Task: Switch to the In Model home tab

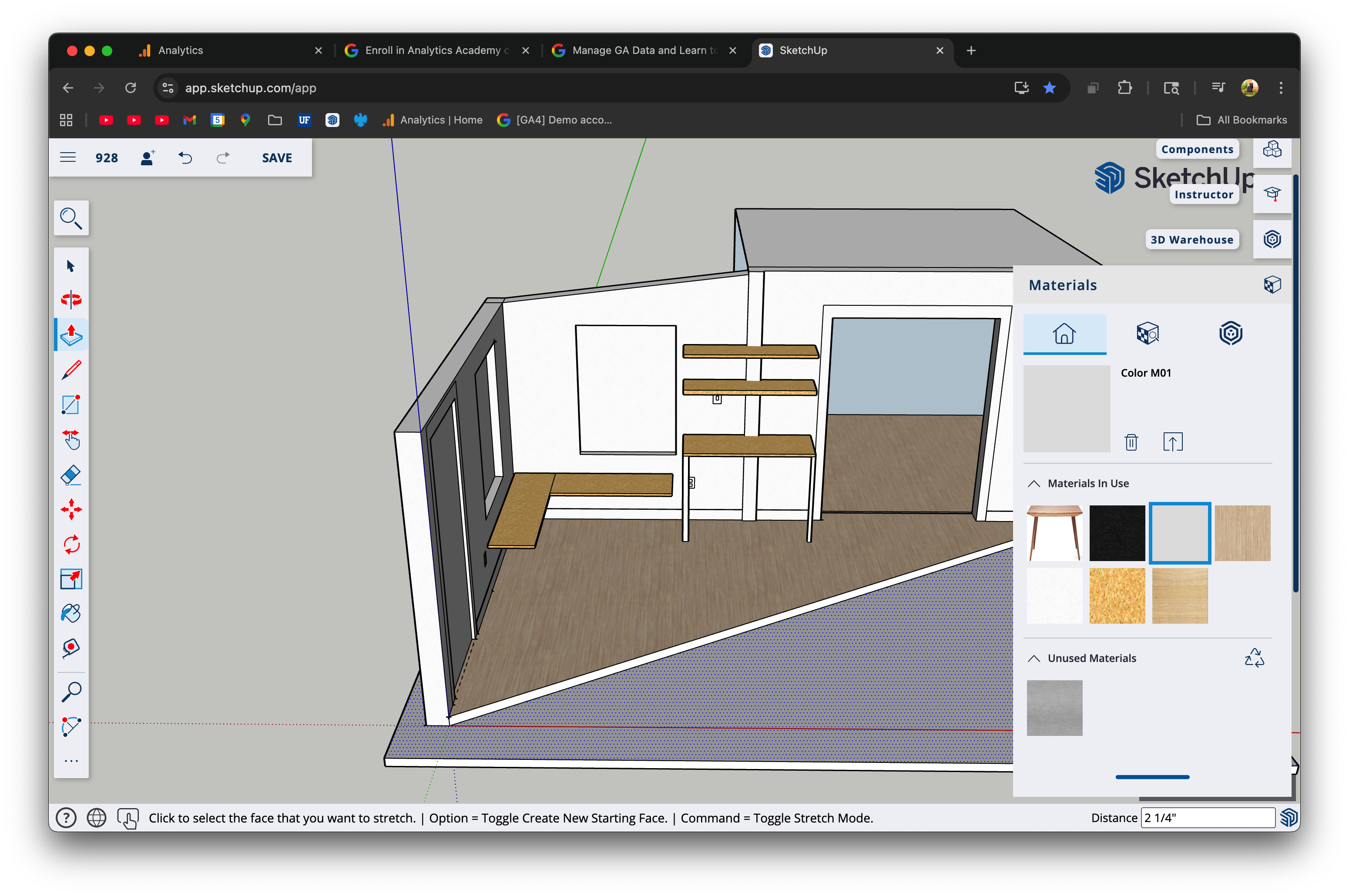Action: coord(1064,334)
